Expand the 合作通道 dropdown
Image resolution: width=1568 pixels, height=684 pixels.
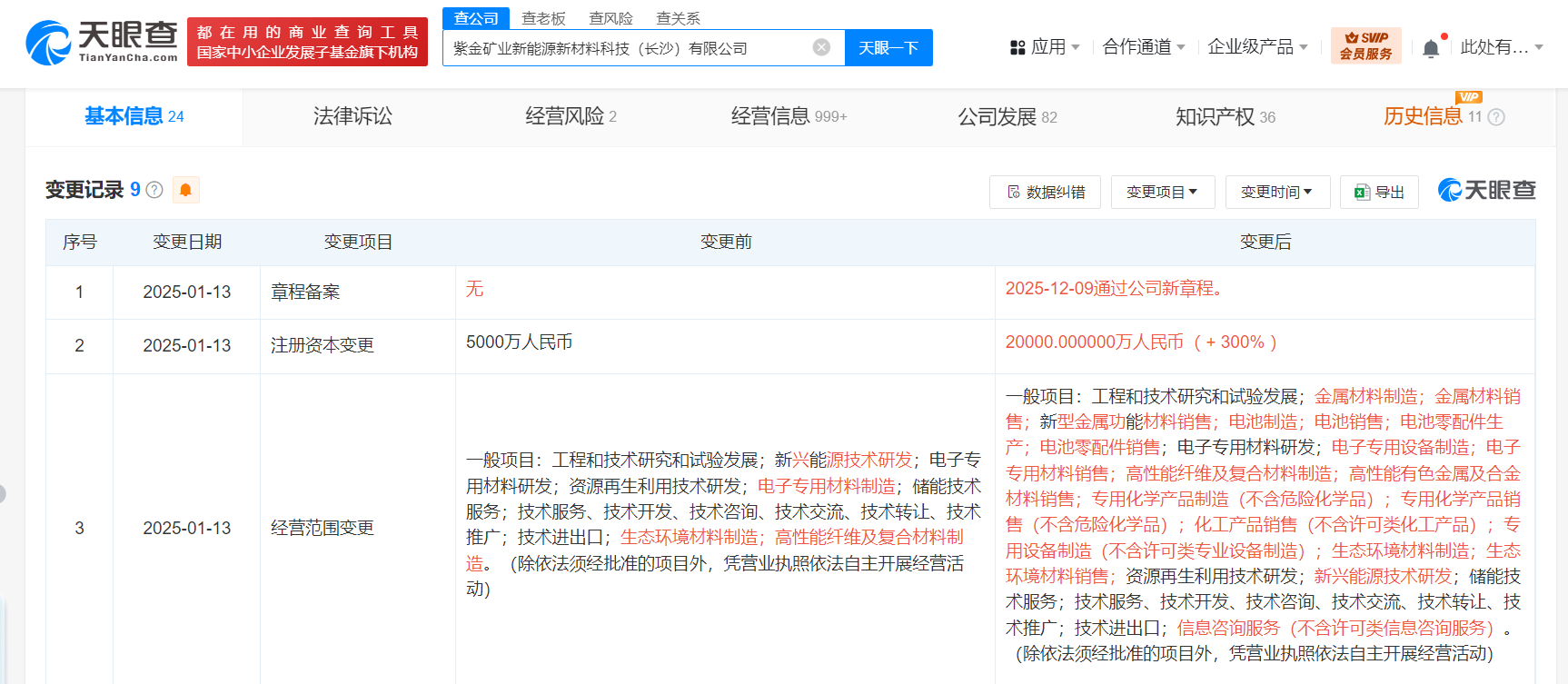[1144, 47]
